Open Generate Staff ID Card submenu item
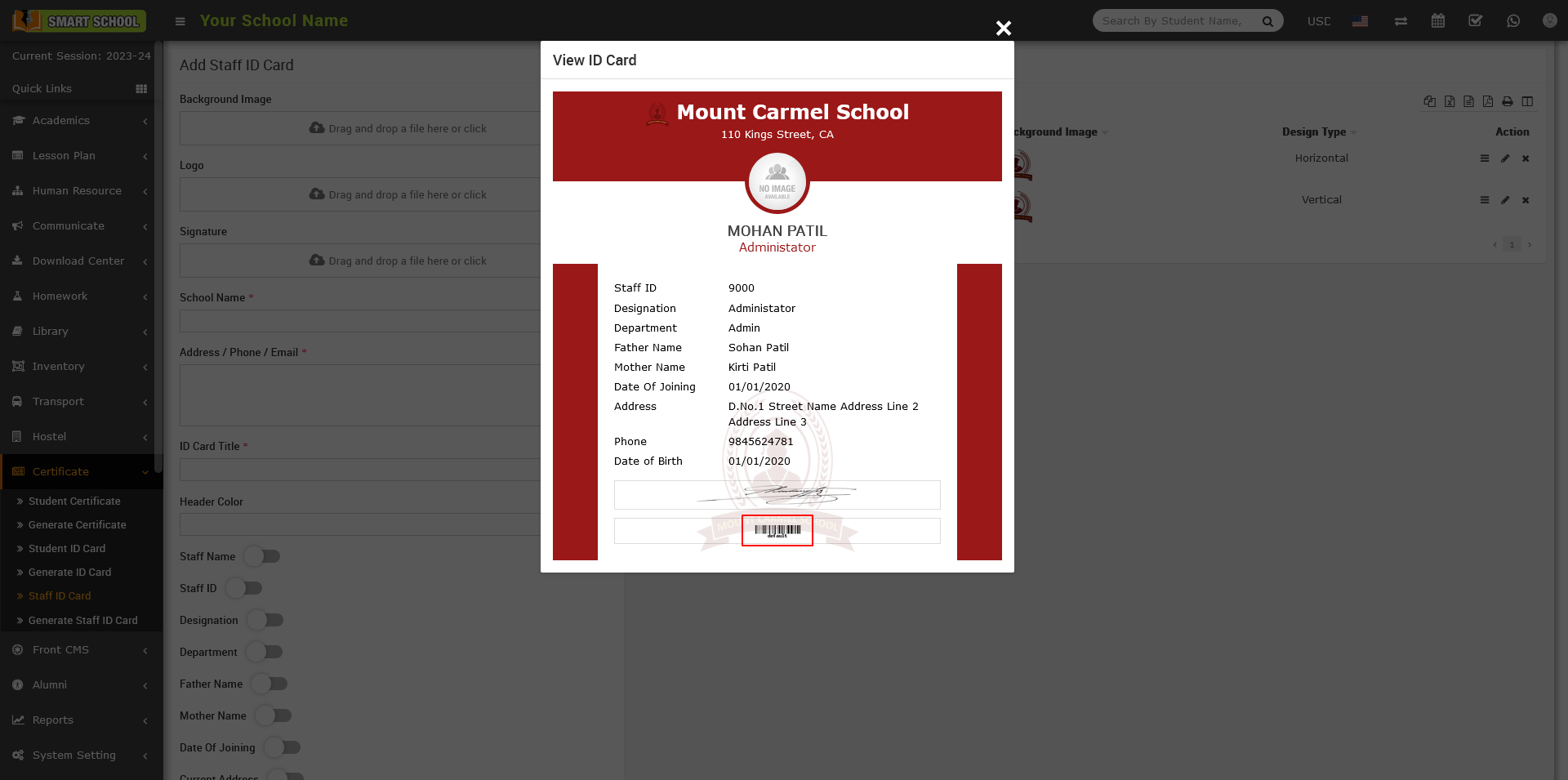This screenshot has height=780, width=1568. [x=82, y=621]
